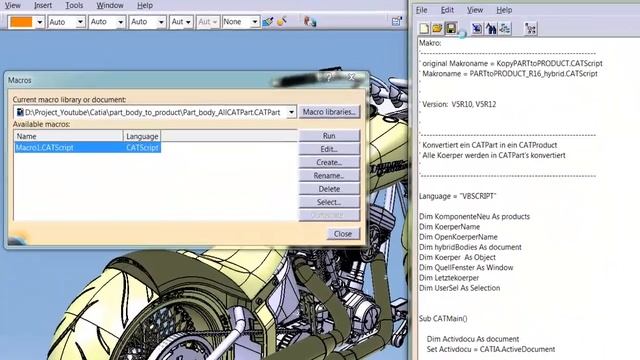Click the Delete button in Macros dialog

329,189
